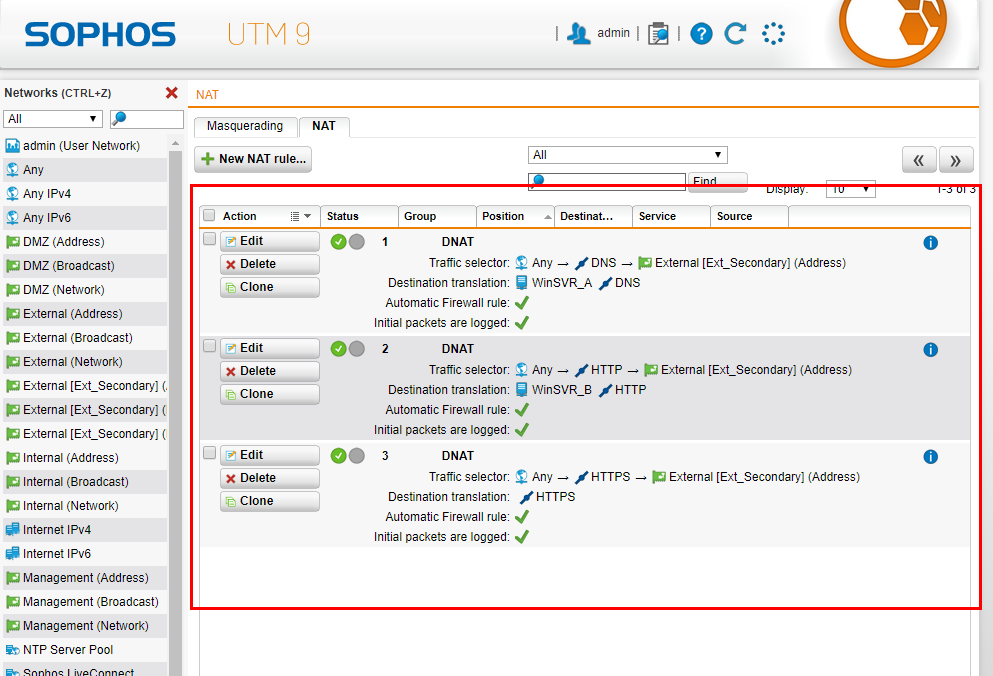Expand the Action column dropdown arrow

(x=308, y=216)
